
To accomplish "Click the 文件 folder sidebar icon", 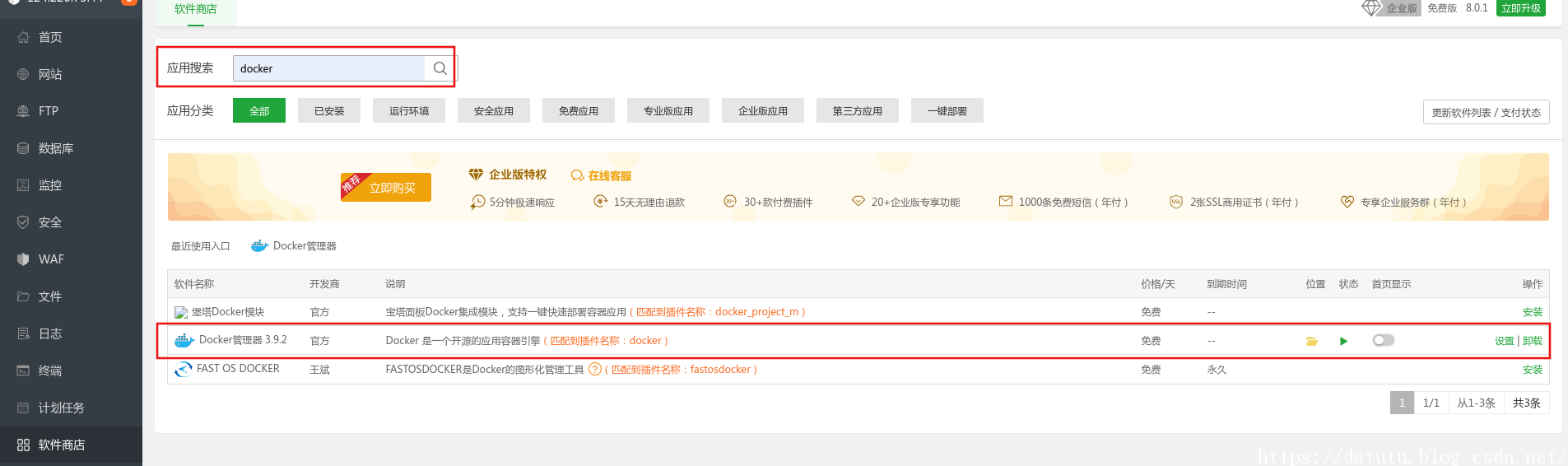I will (23, 296).
